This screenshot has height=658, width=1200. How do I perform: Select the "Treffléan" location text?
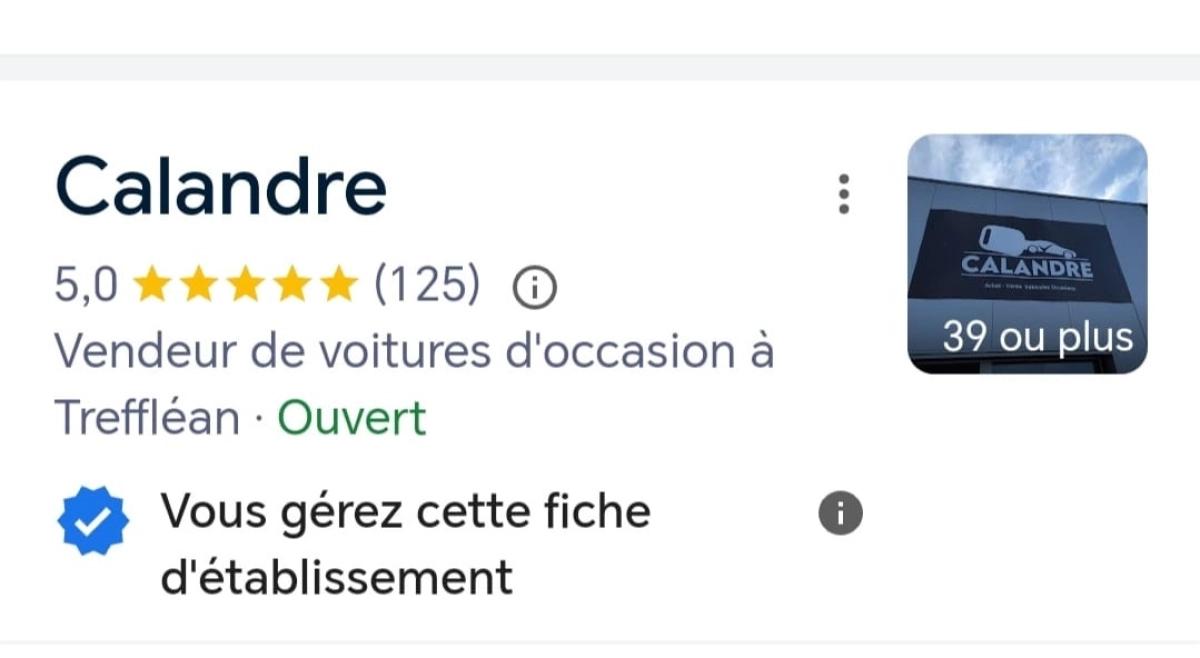pos(146,417)
